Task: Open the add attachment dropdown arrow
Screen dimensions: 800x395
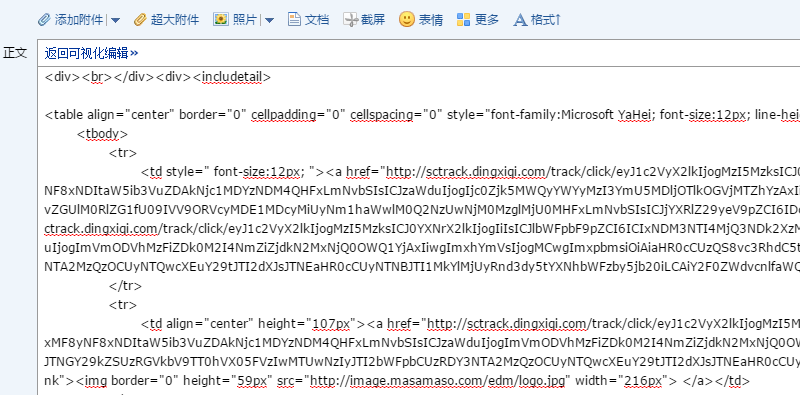Action: point(116,20)
